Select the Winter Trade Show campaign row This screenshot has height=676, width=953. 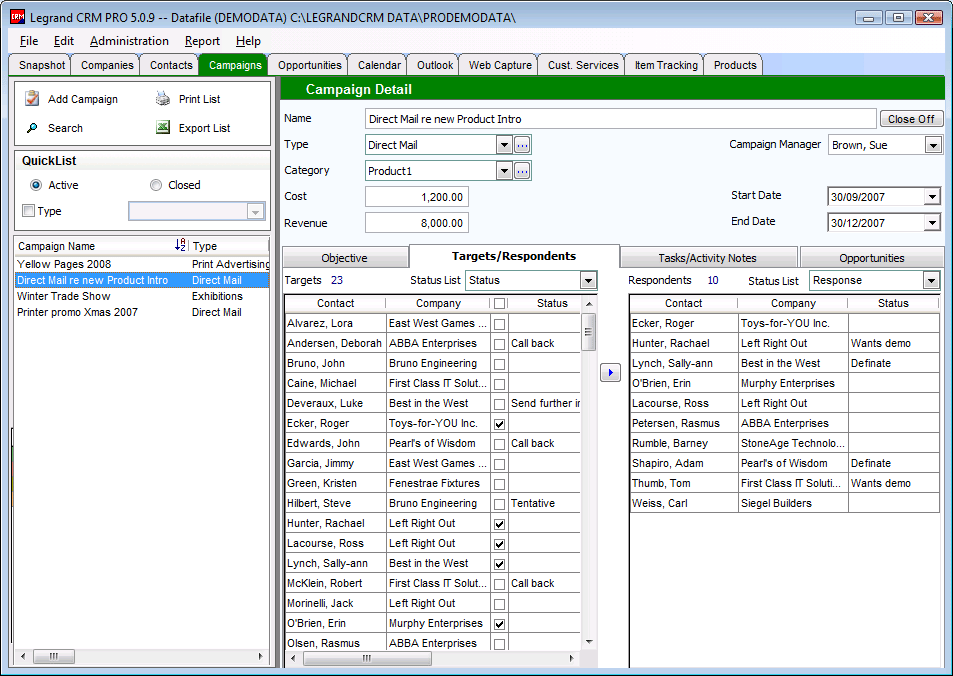(142, 296)
